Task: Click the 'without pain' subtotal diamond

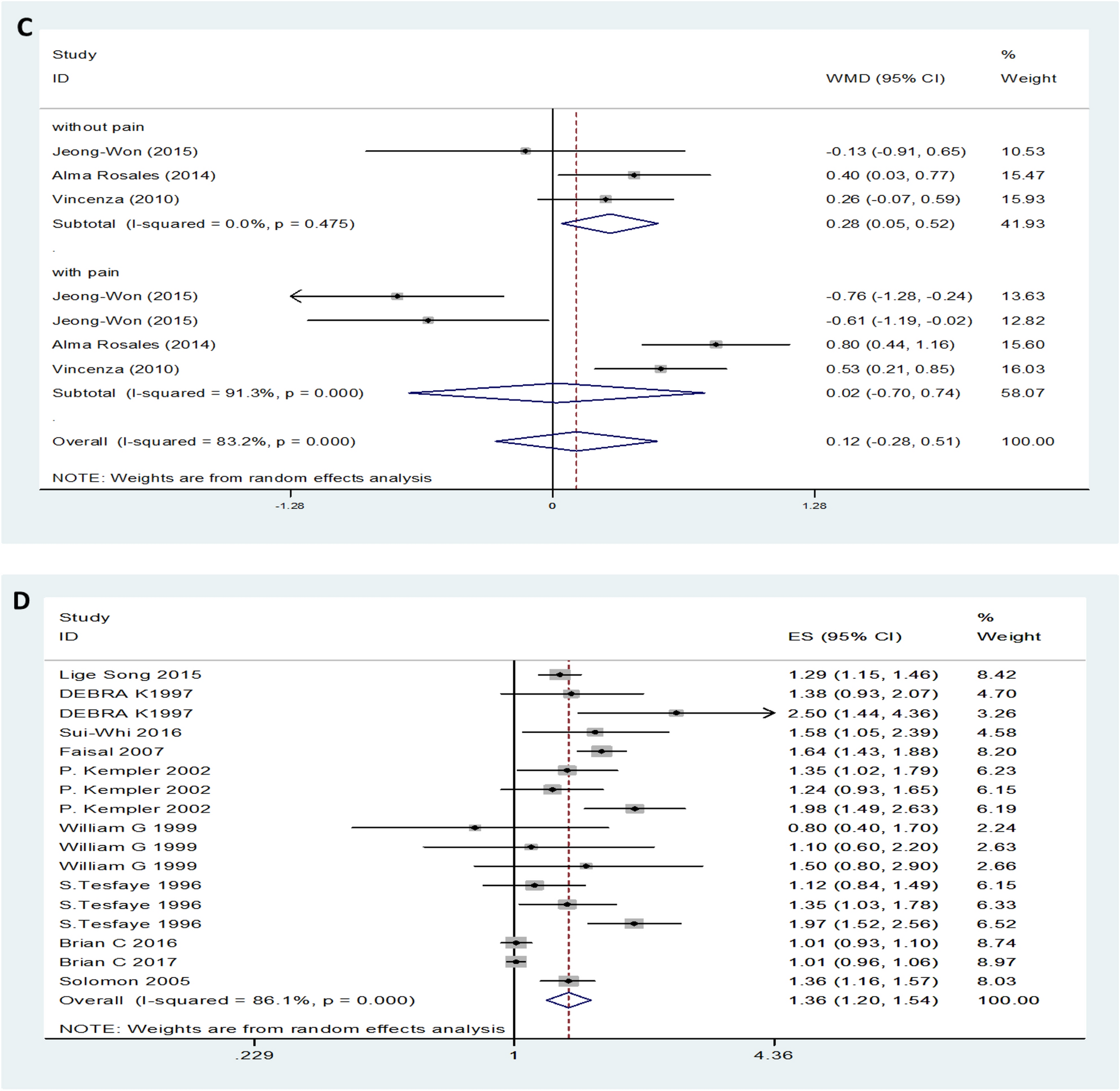Action: tap(610, 224)
